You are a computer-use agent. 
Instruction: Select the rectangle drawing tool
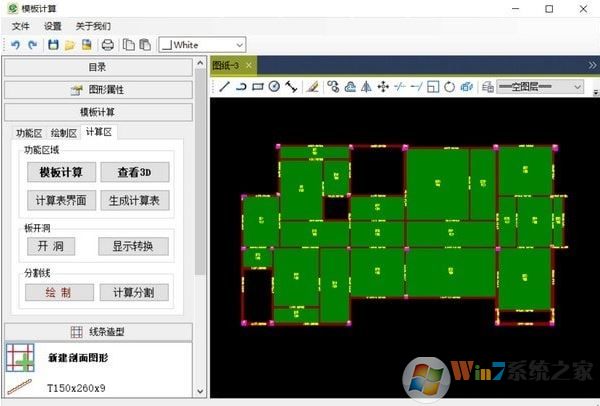(x=258, y=87)
